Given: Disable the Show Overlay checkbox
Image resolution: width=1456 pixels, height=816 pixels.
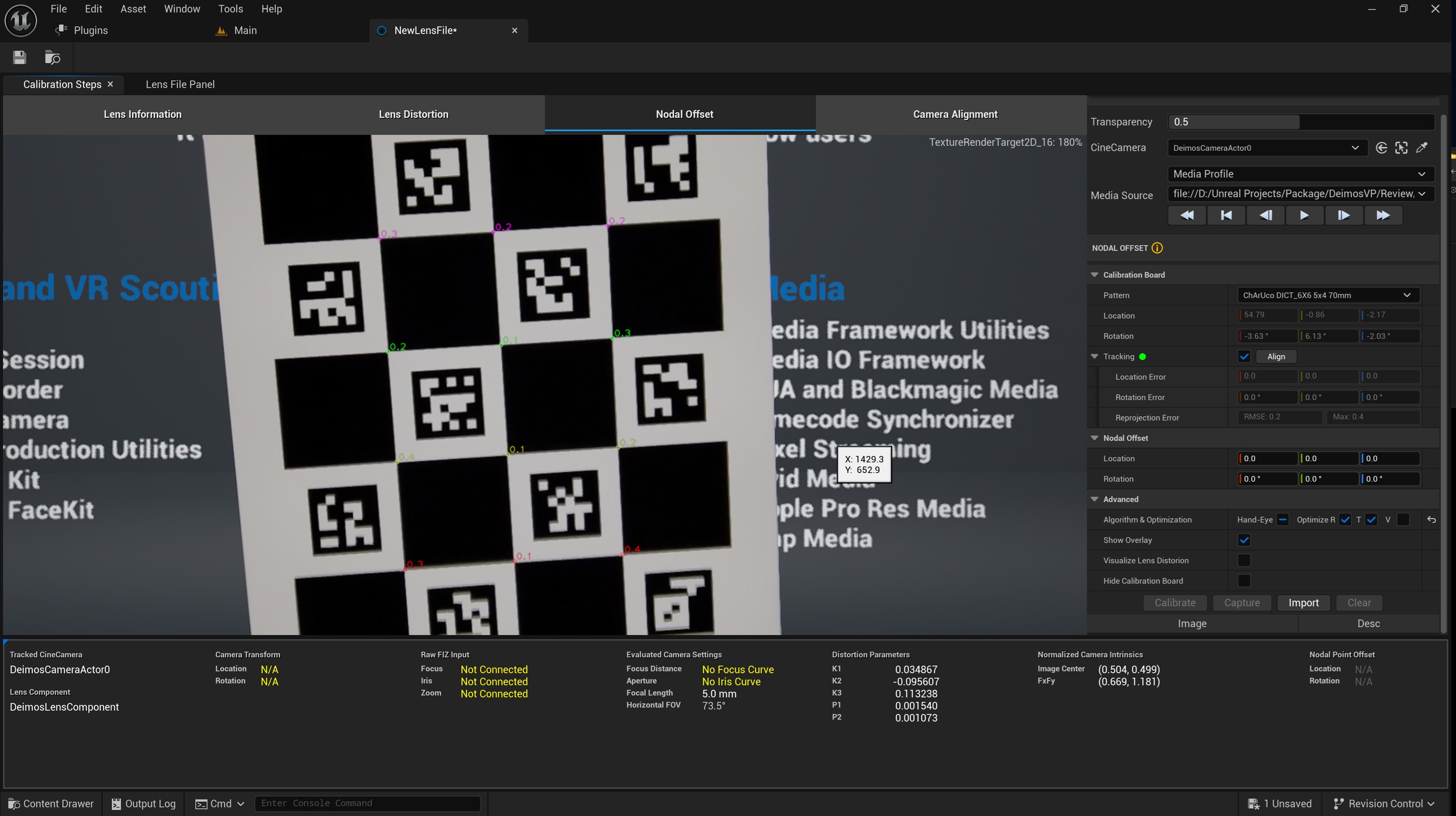Looking at the screenshot, I should point(1244,540).
